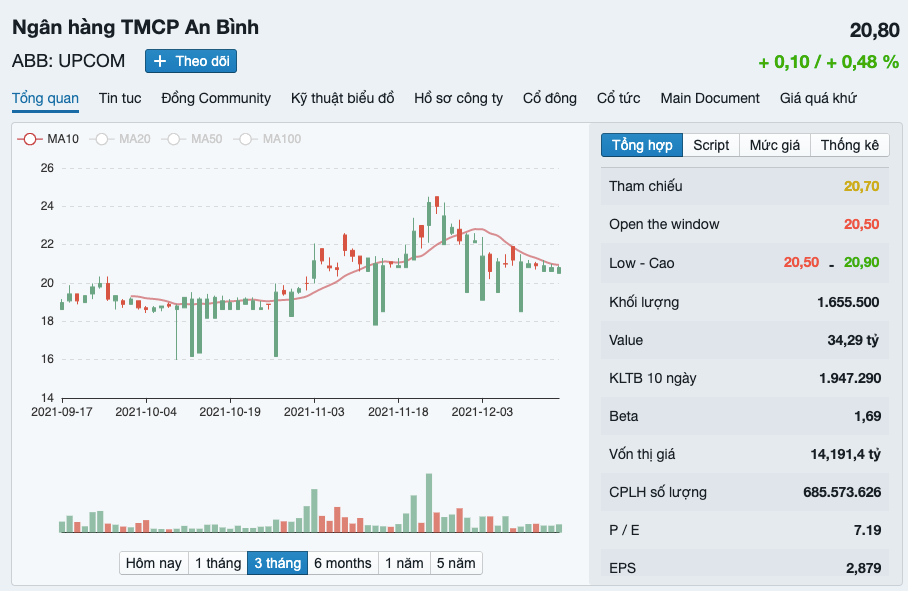Toggle the MA10 moving average line
Image resolution: width=908 pixels, height=591 pixels.
30,139
